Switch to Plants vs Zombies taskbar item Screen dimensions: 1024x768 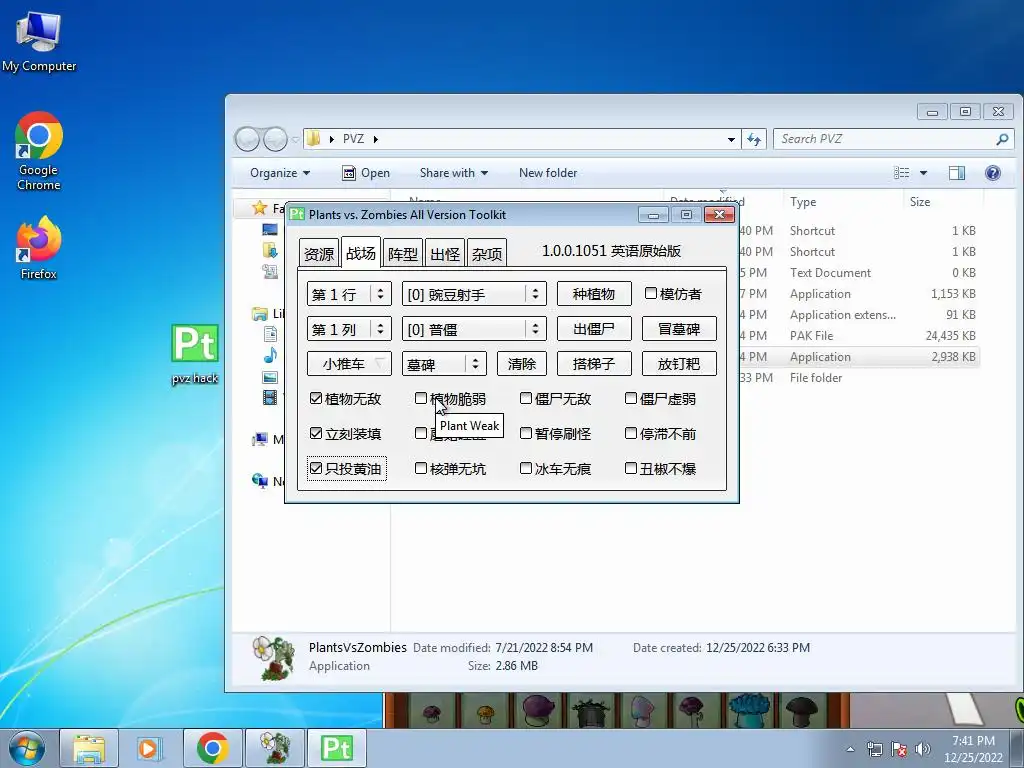click(274, 748)
